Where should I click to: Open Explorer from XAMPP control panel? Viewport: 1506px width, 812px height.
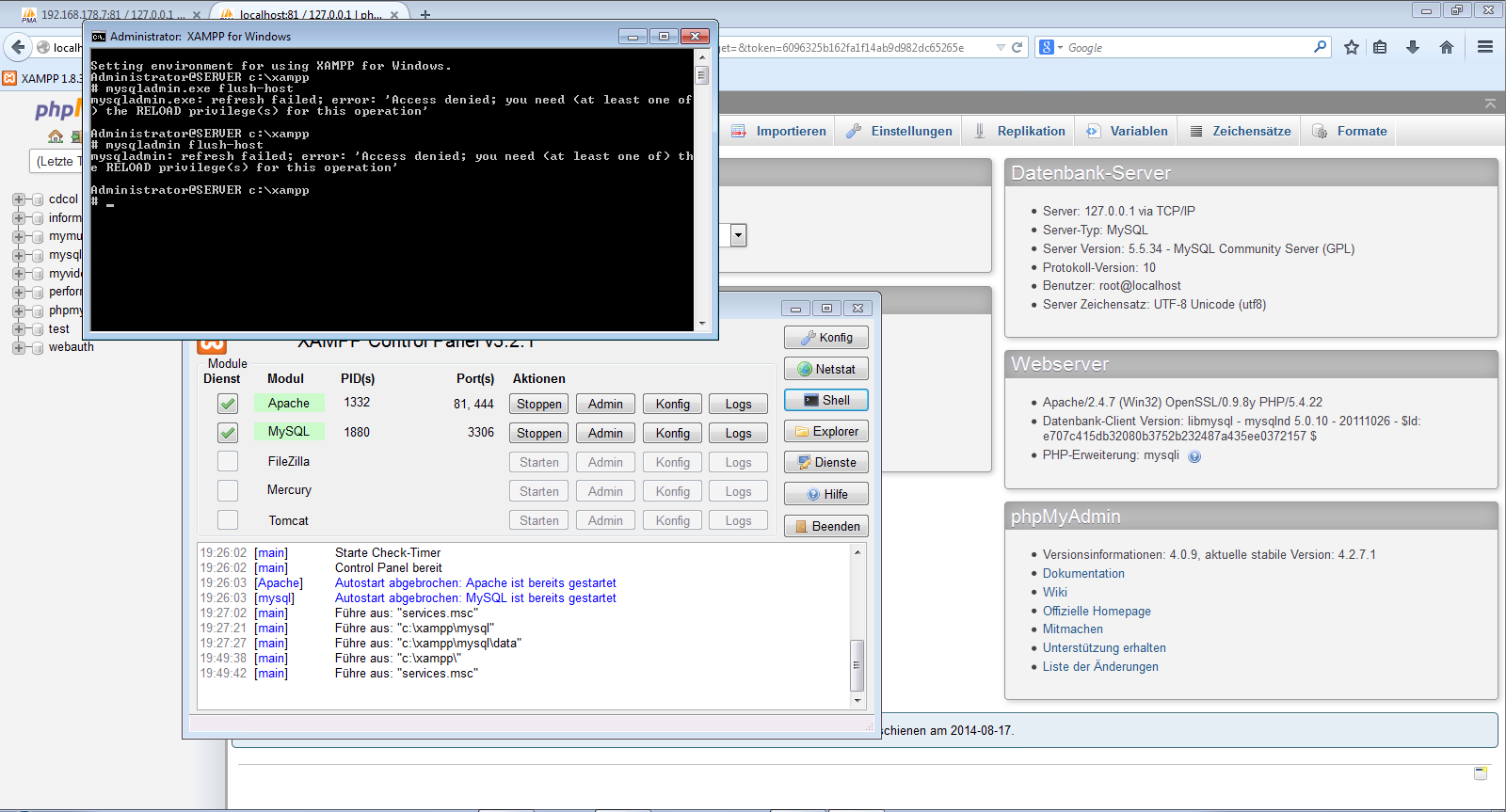point(826,431)
